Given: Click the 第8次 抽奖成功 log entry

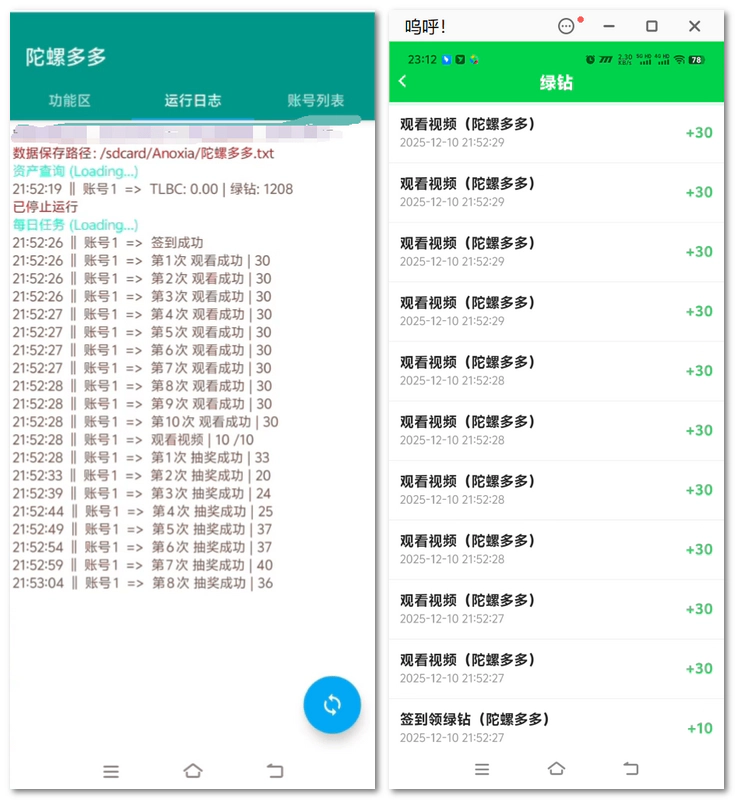Looking at the screenshot, I should [143, 584].
